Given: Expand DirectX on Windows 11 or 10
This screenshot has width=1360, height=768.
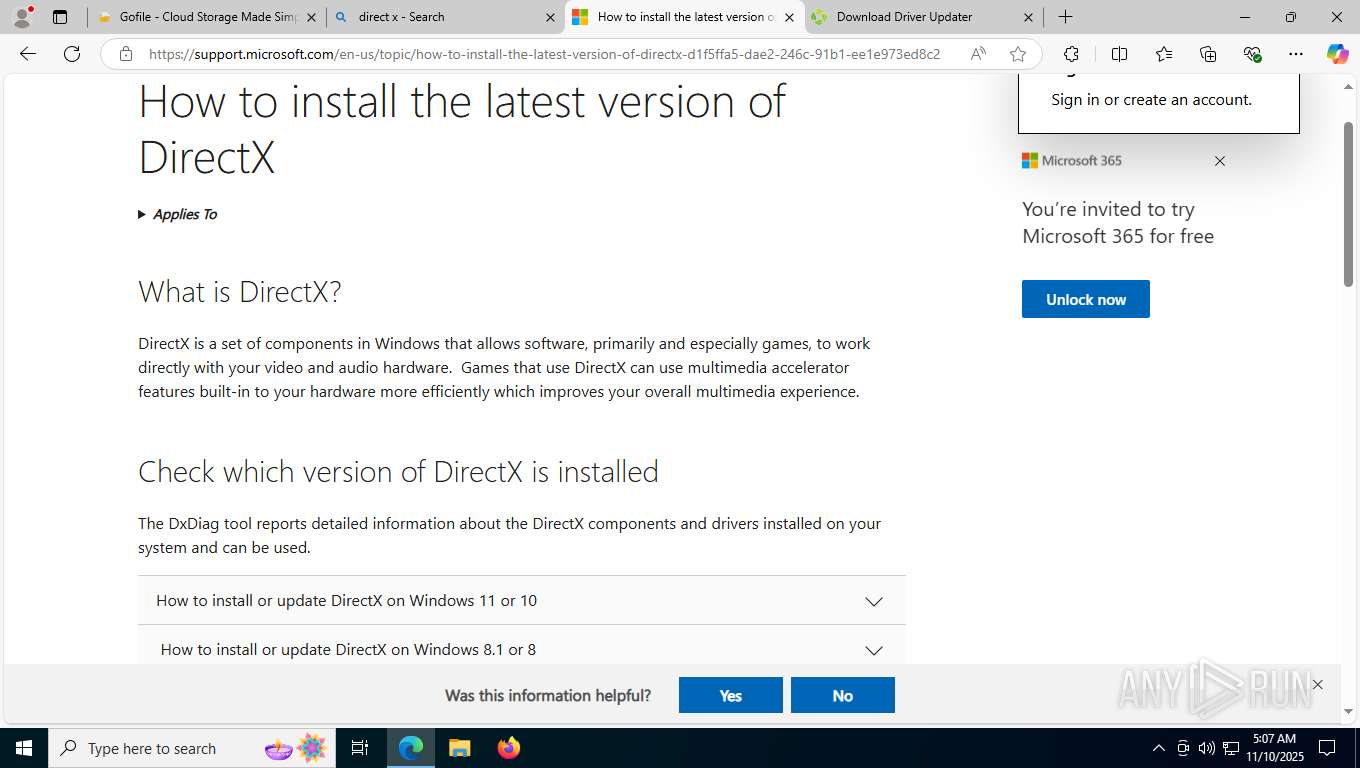Looking at the screenshot, I should (522, 600).
